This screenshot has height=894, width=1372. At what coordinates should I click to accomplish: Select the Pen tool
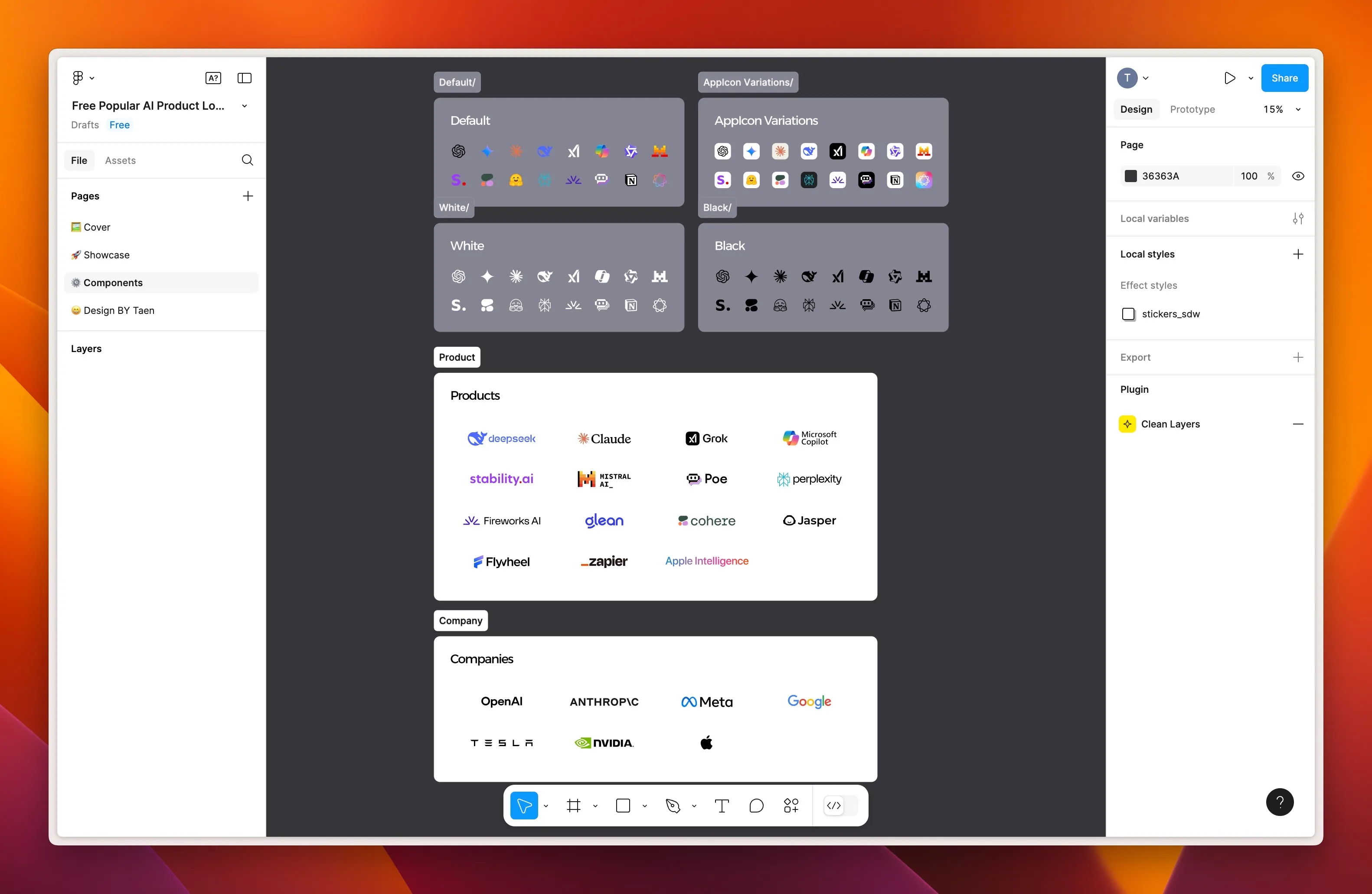673,805
